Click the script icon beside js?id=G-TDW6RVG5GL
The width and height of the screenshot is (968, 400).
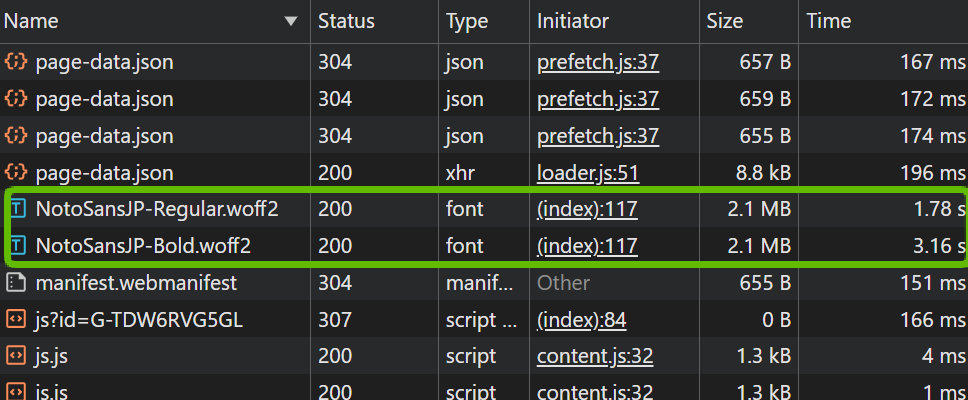pyautogui.click(x=15, y=320)
